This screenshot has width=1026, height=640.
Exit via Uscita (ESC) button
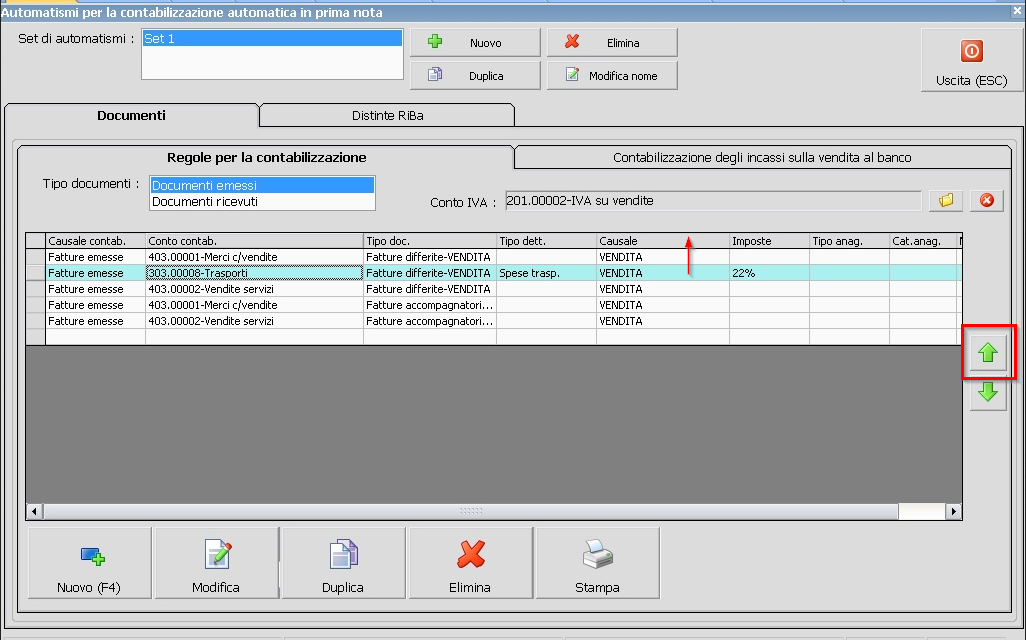tap(971, 61)
